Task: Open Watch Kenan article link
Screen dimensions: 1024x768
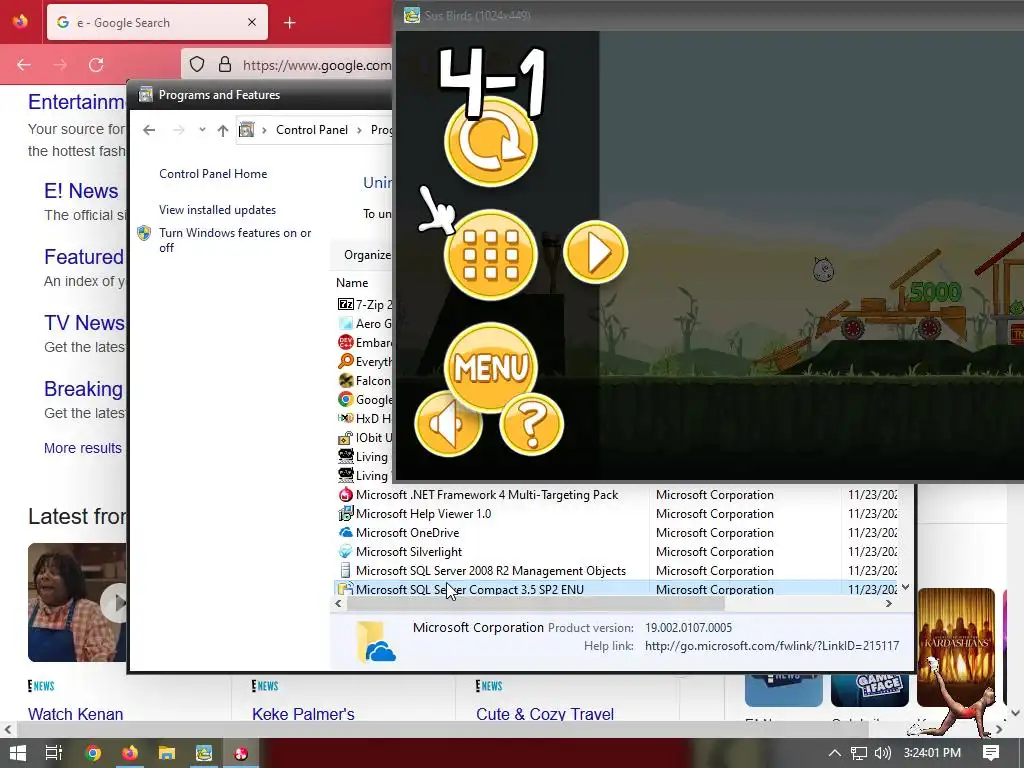Action: [75, 714]
